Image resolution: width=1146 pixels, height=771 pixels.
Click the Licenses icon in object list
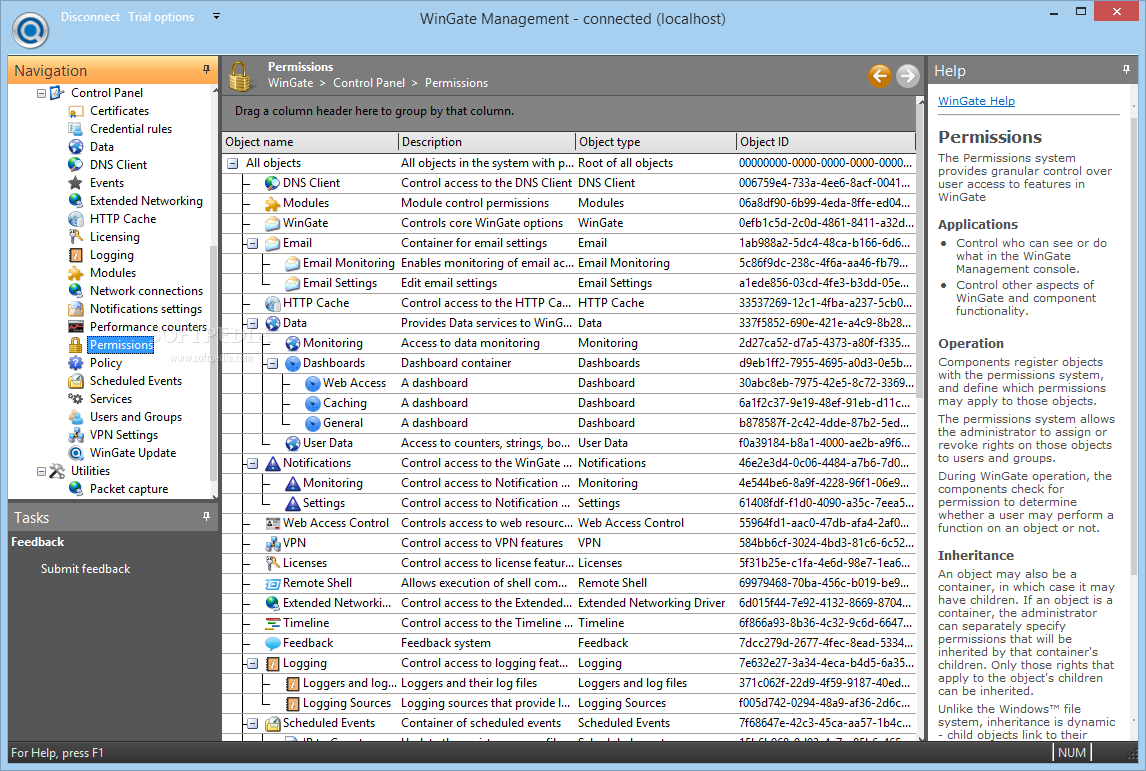coord(273,563)
